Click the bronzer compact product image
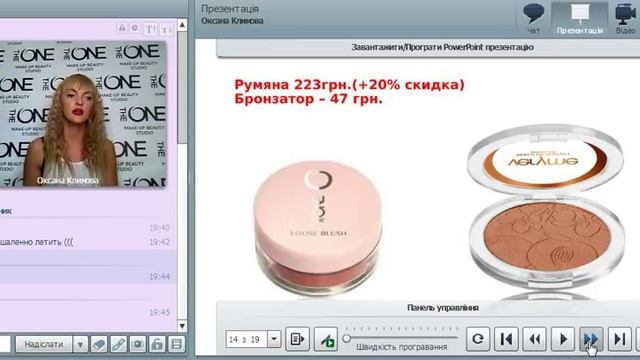 (x=546, y=208)
